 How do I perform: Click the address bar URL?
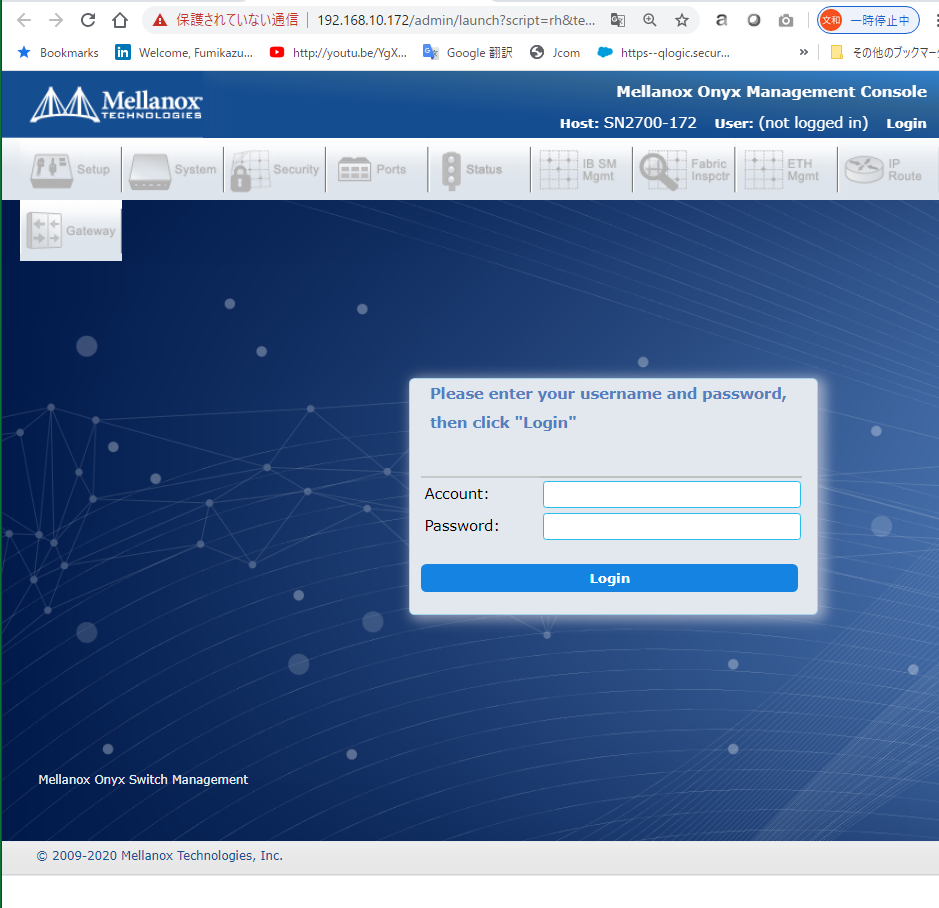pos(456,20)
